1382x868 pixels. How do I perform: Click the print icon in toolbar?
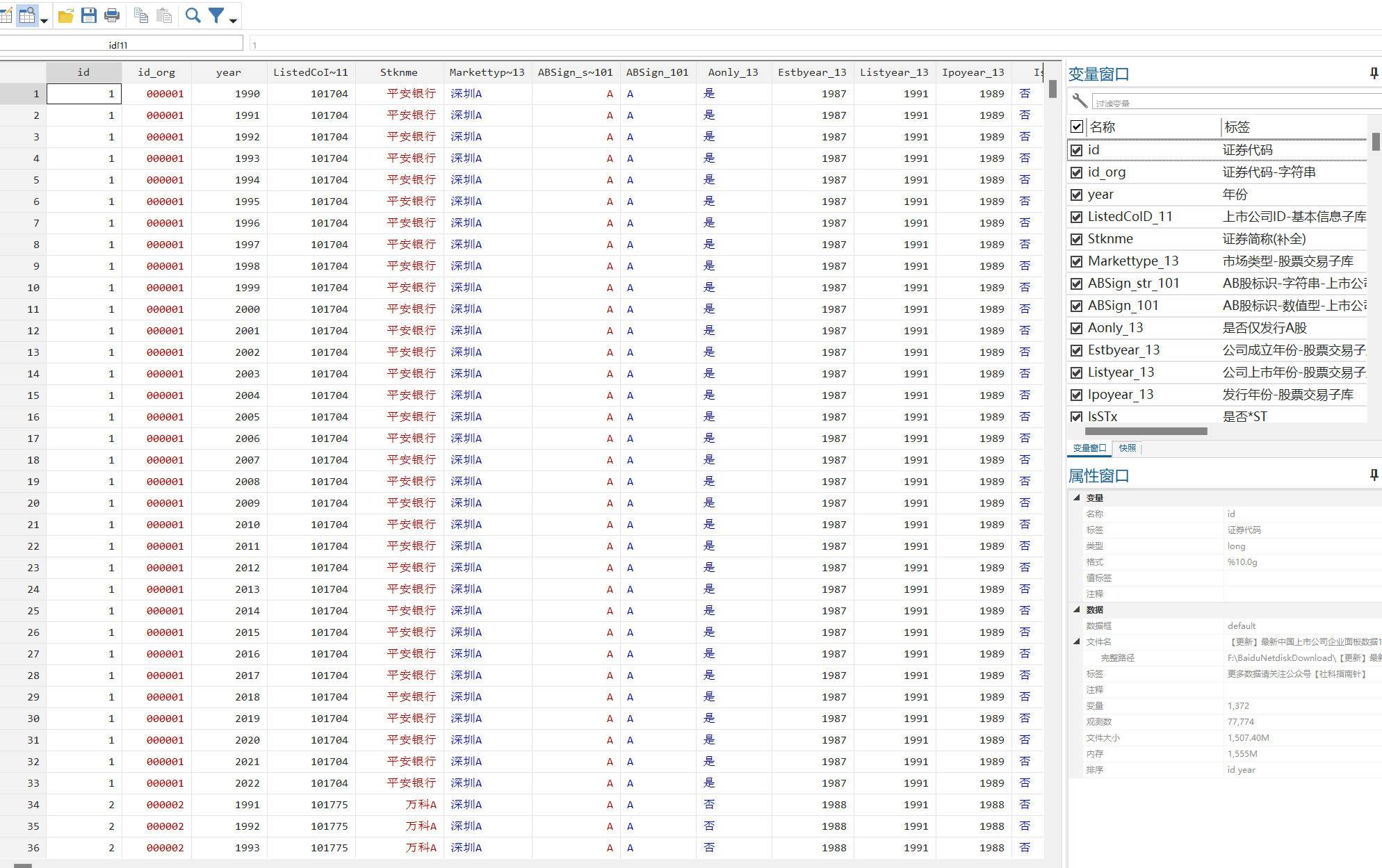tap(112, 15)
